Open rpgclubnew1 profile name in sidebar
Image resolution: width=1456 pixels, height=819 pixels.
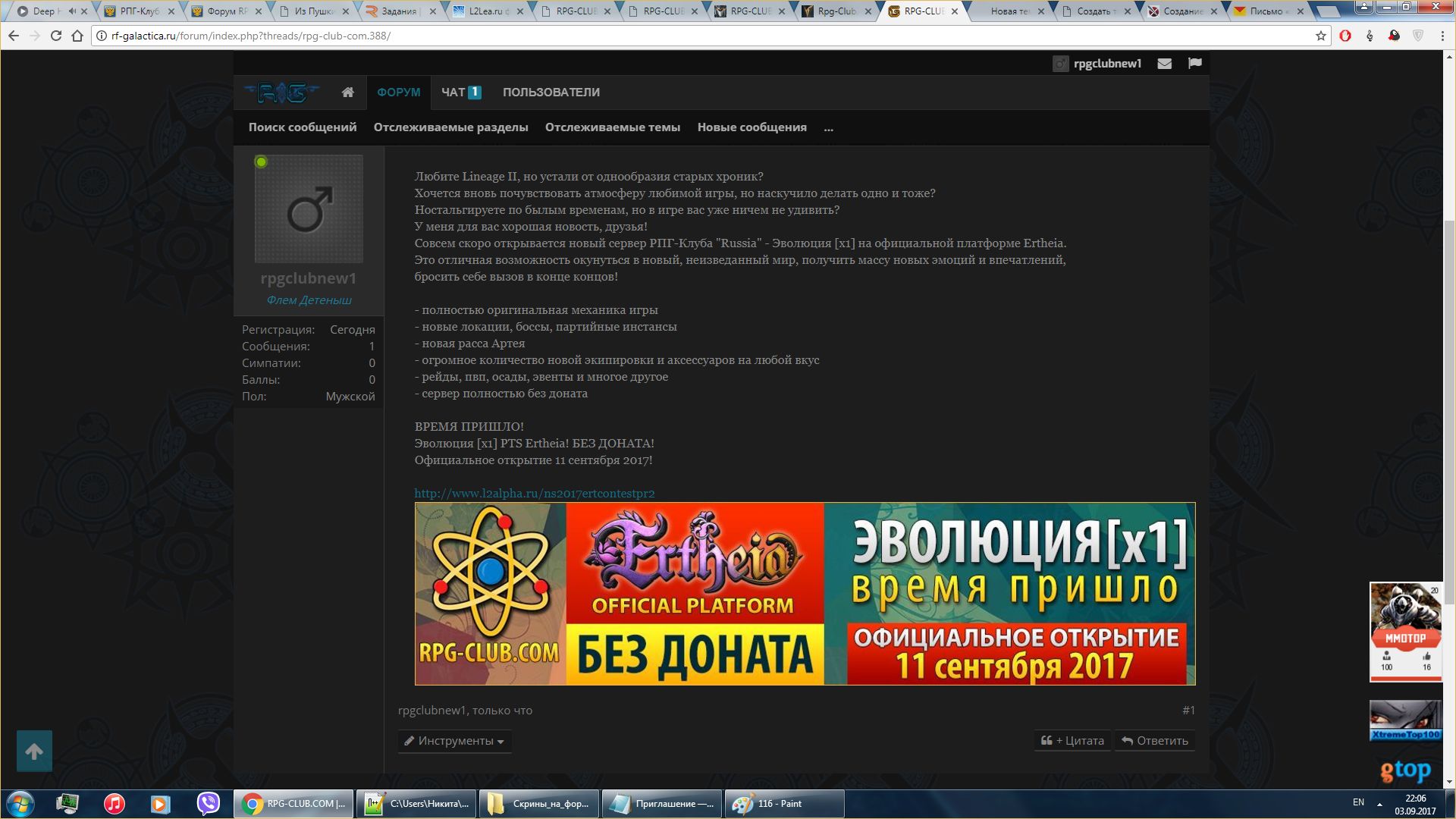pos(308,278)
